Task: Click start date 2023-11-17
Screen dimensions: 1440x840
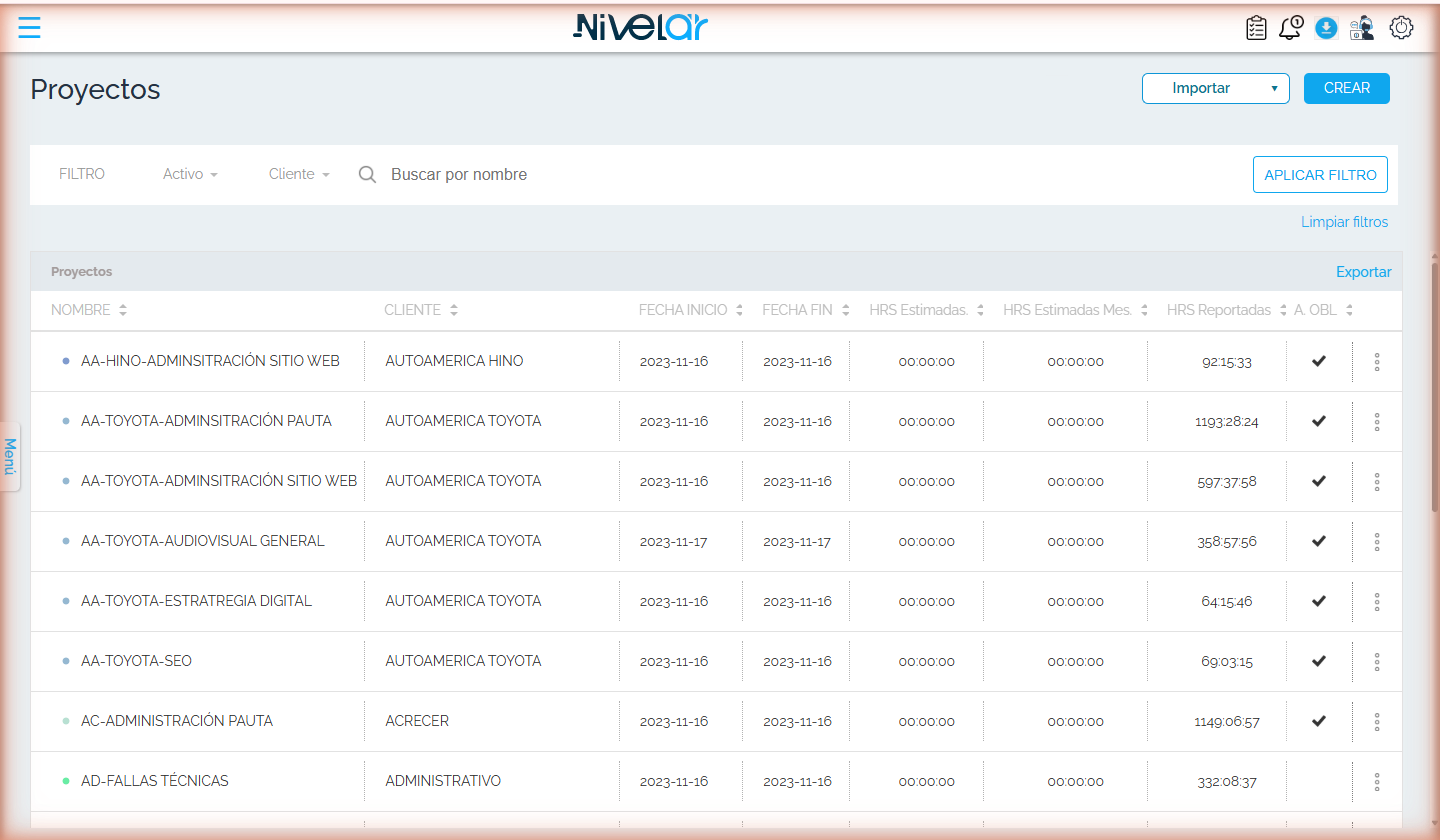Action: pos(674,542)
